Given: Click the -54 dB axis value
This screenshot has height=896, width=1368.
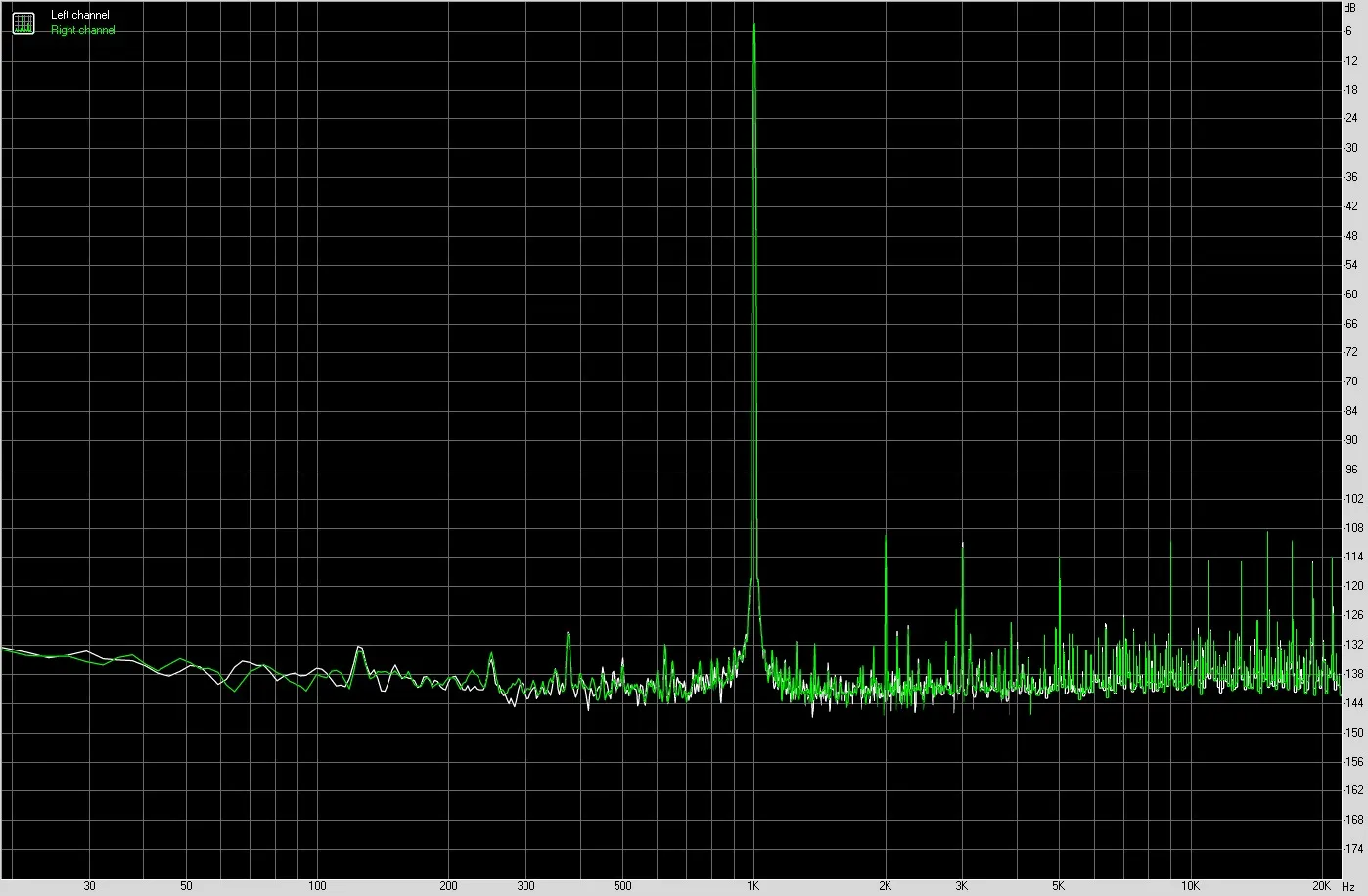Looking at the screenshot, I should 1350,265.
